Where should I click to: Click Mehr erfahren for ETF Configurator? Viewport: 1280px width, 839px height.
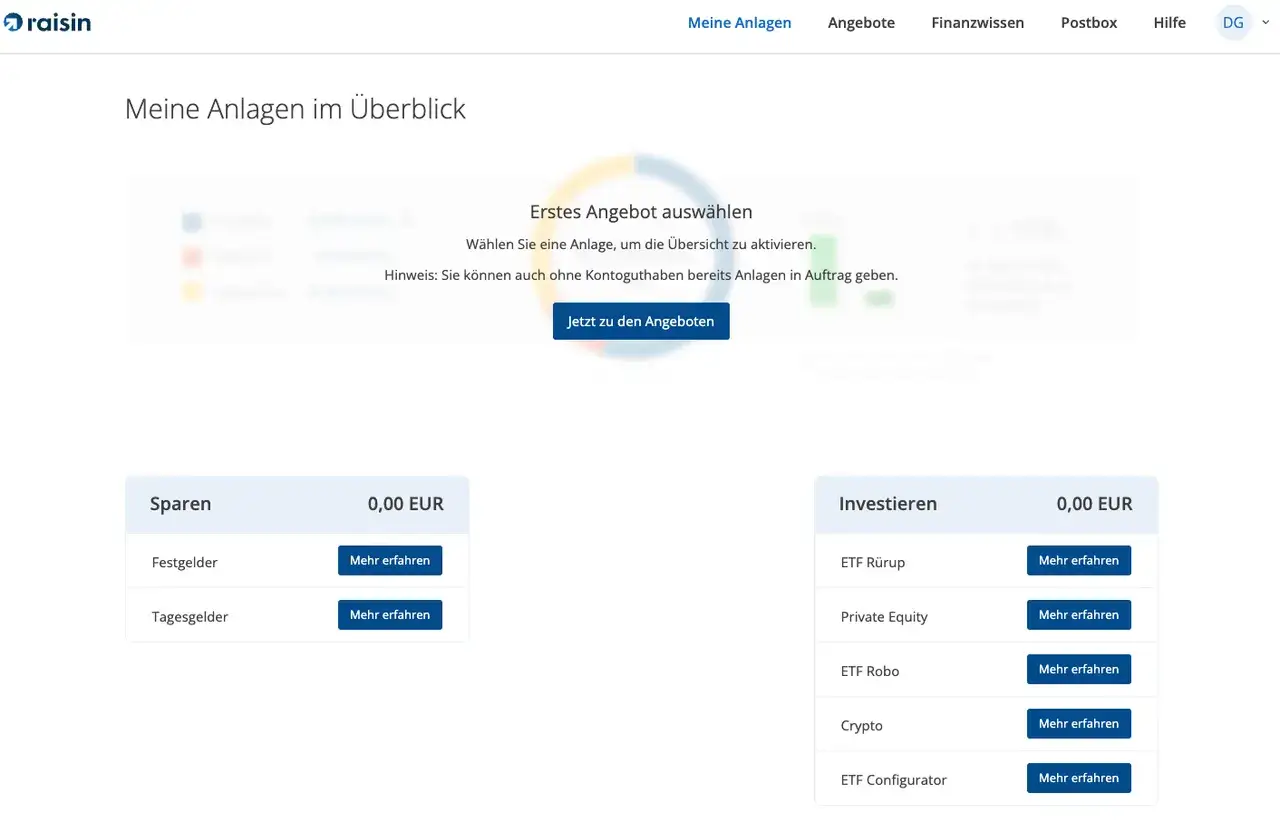pyautogui.click(x=1079, y=778)
